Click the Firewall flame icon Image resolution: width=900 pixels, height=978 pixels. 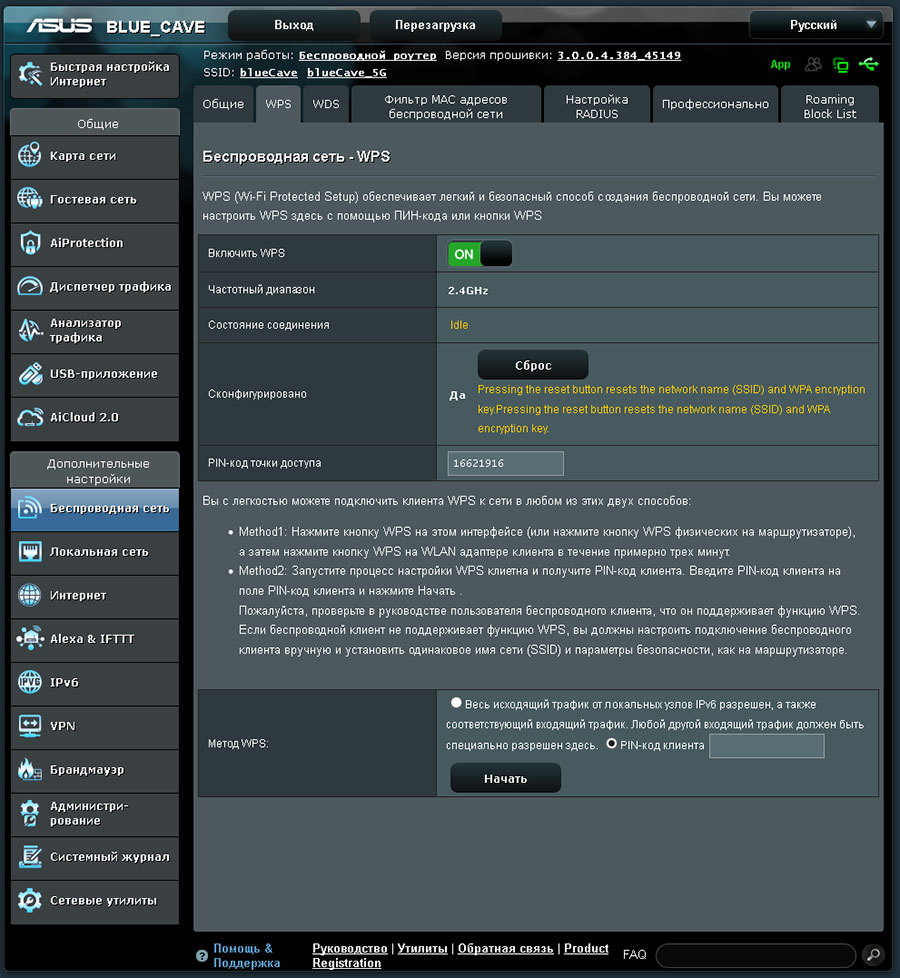coord(29,770)
